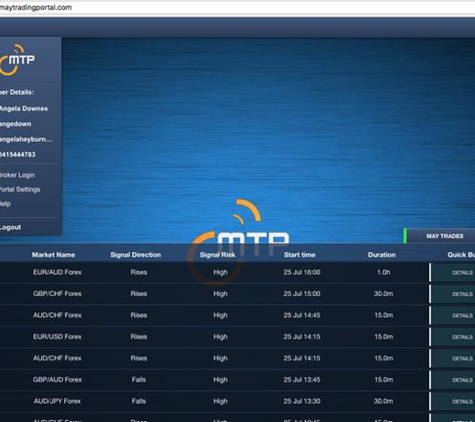Viewport: 475px width, 422px height.
Task: Select the Angela Downes user name
Action: pos(24,109)
